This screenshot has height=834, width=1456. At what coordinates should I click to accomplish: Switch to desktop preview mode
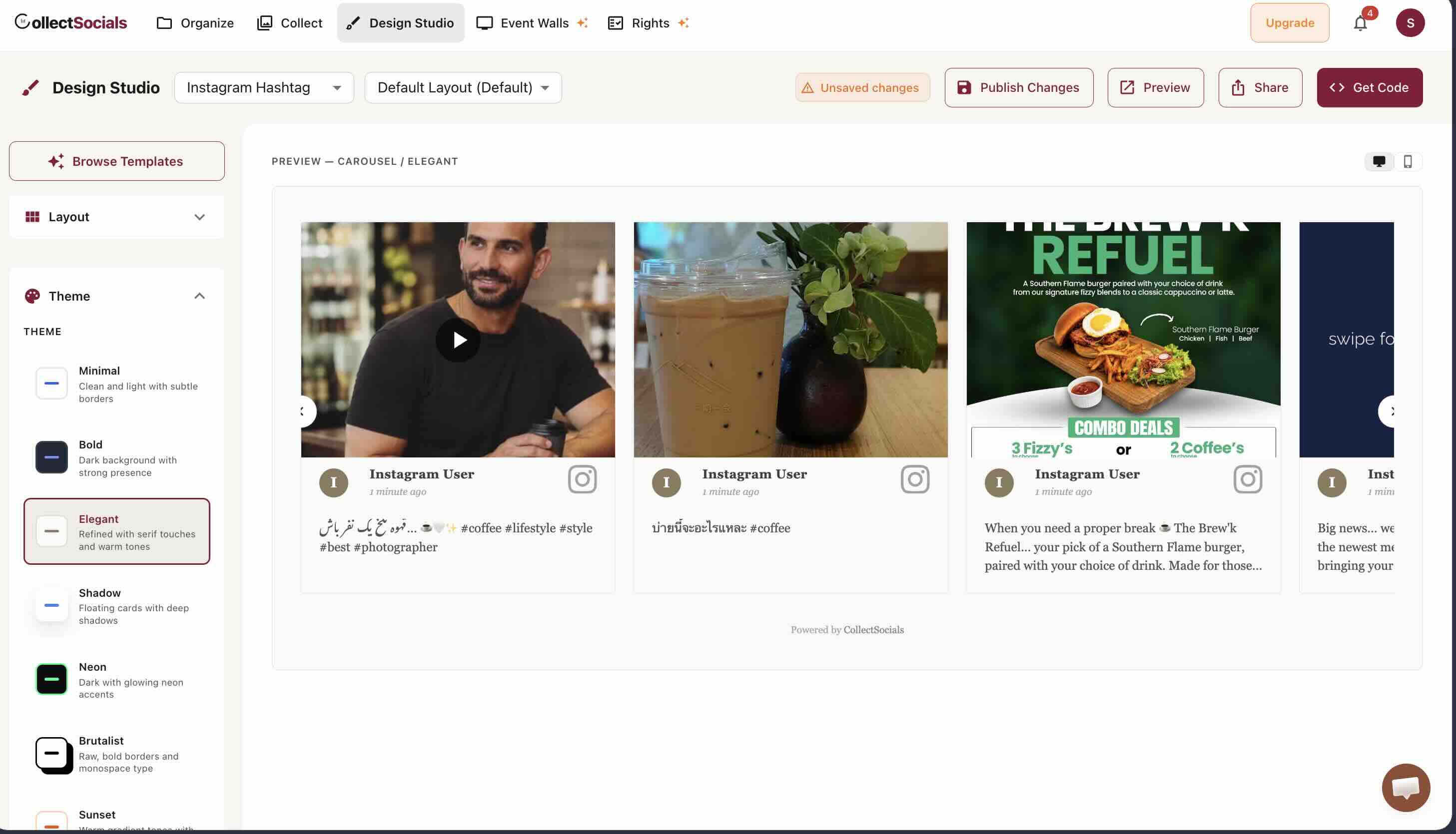point(1379,161)
